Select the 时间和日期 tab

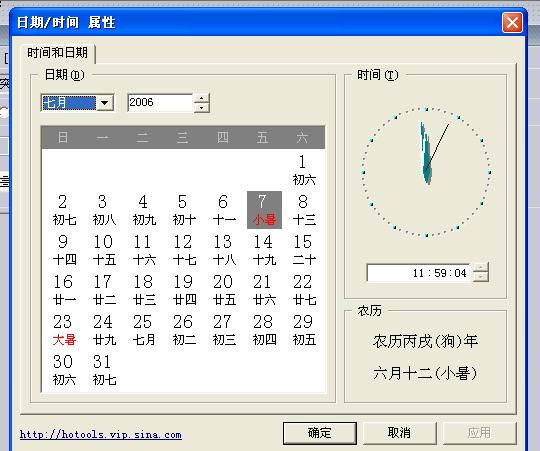point(58,53)
